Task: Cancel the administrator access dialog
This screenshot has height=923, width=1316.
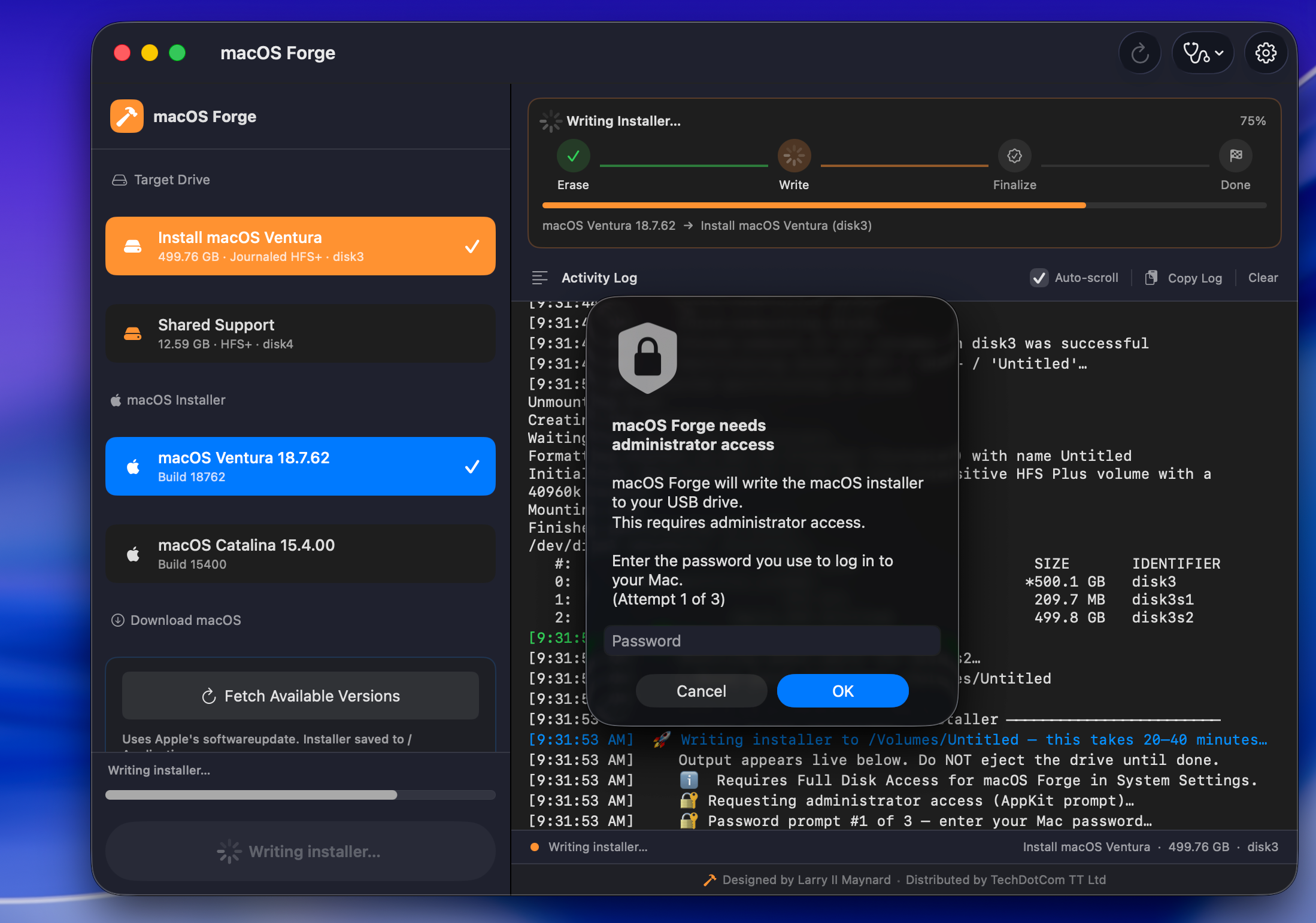Action: coord(701,691)
